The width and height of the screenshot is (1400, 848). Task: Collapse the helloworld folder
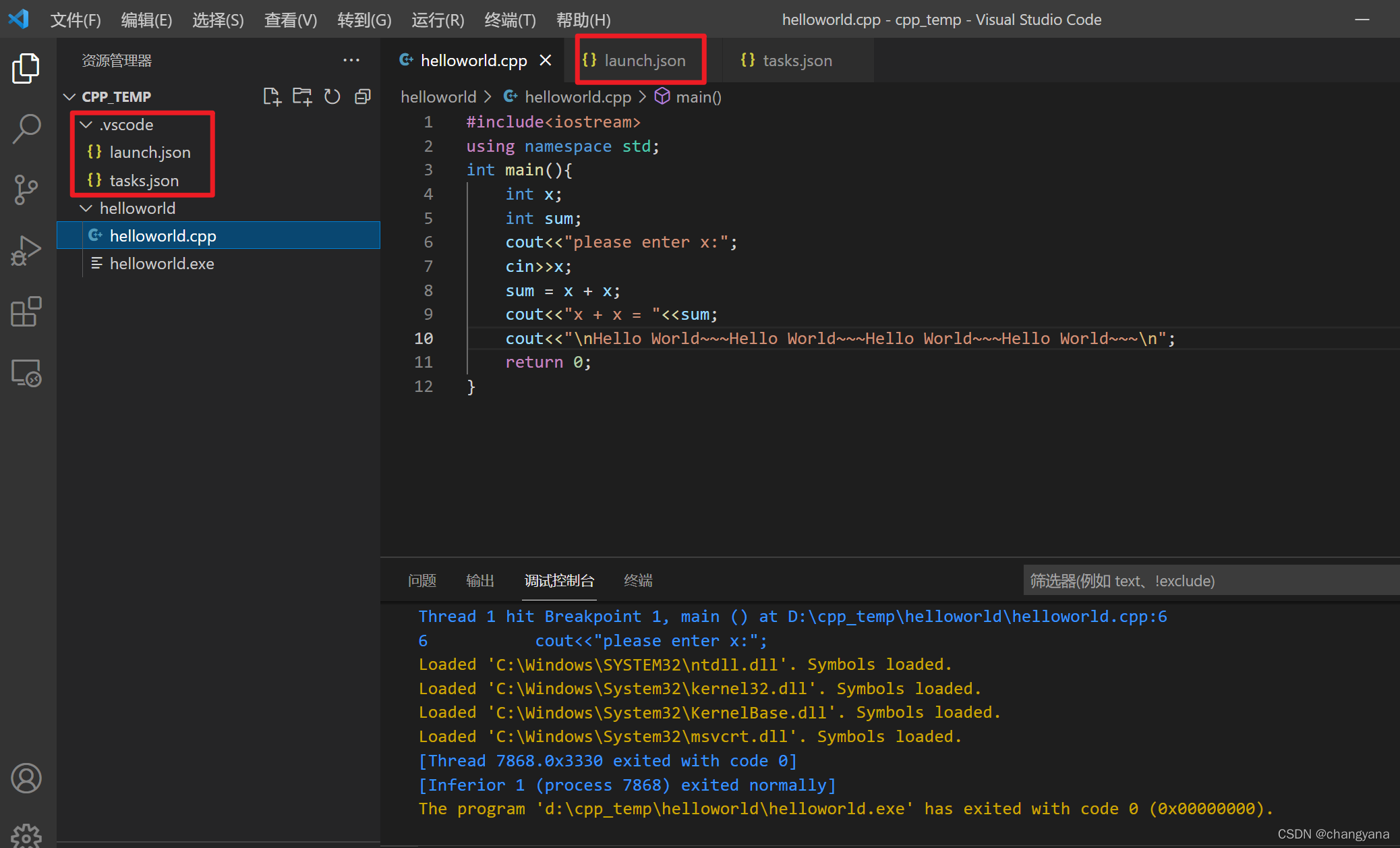[x=86, y=208]
